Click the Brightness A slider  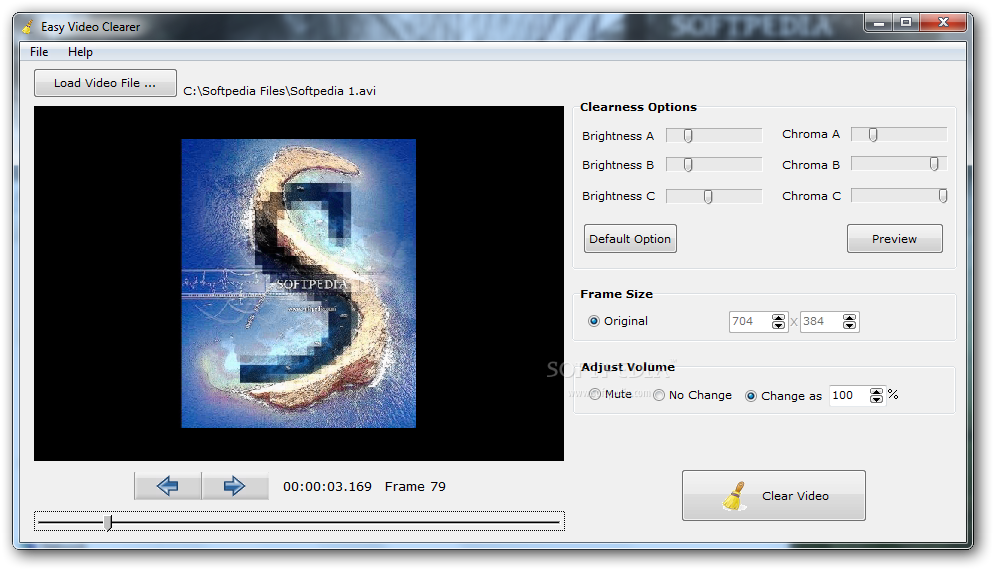[x=714, y=135]
